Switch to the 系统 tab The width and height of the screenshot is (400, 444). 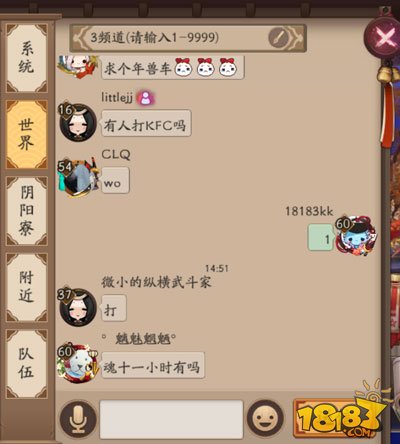pos(26,58)
